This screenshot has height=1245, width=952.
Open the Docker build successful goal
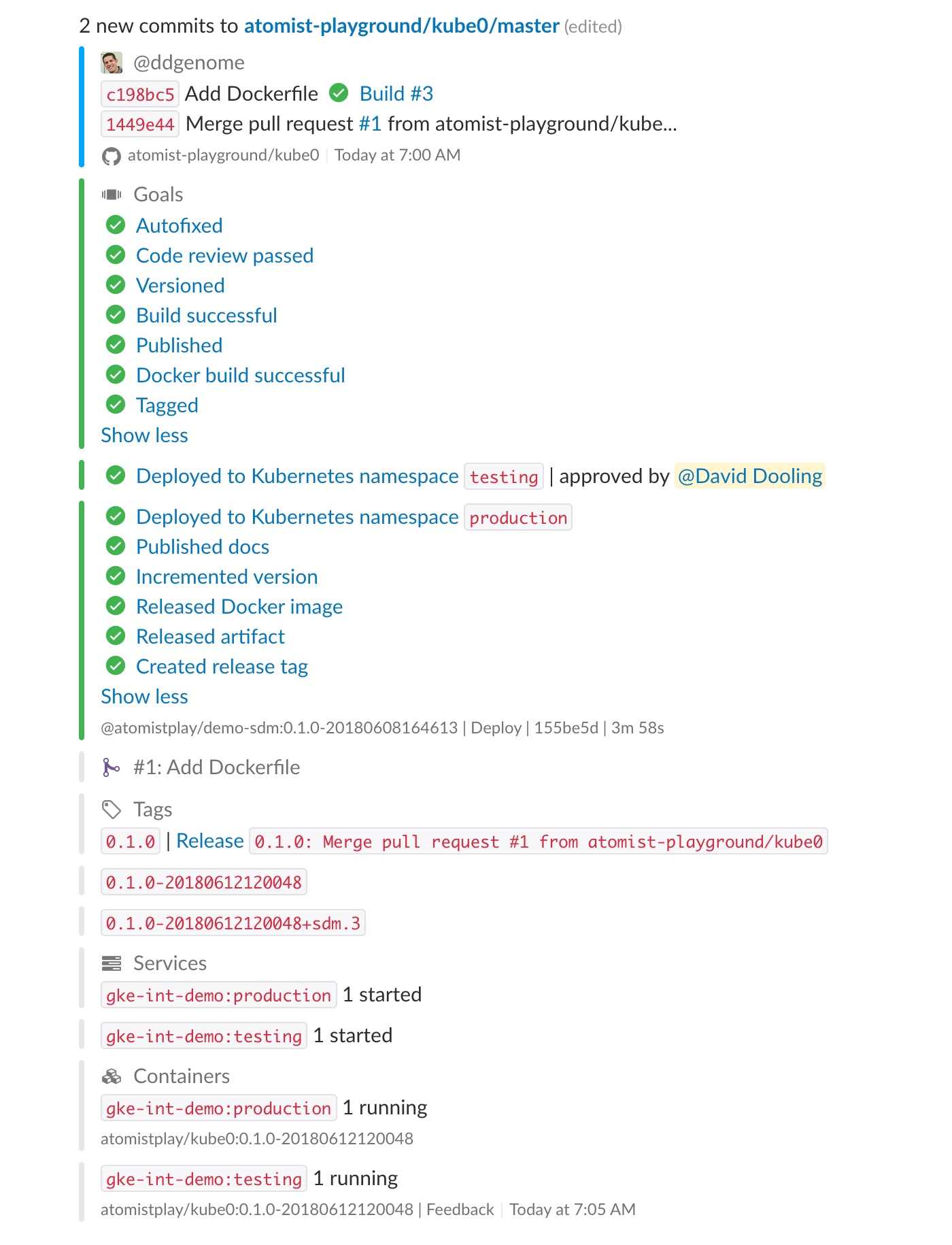[241, 376]
